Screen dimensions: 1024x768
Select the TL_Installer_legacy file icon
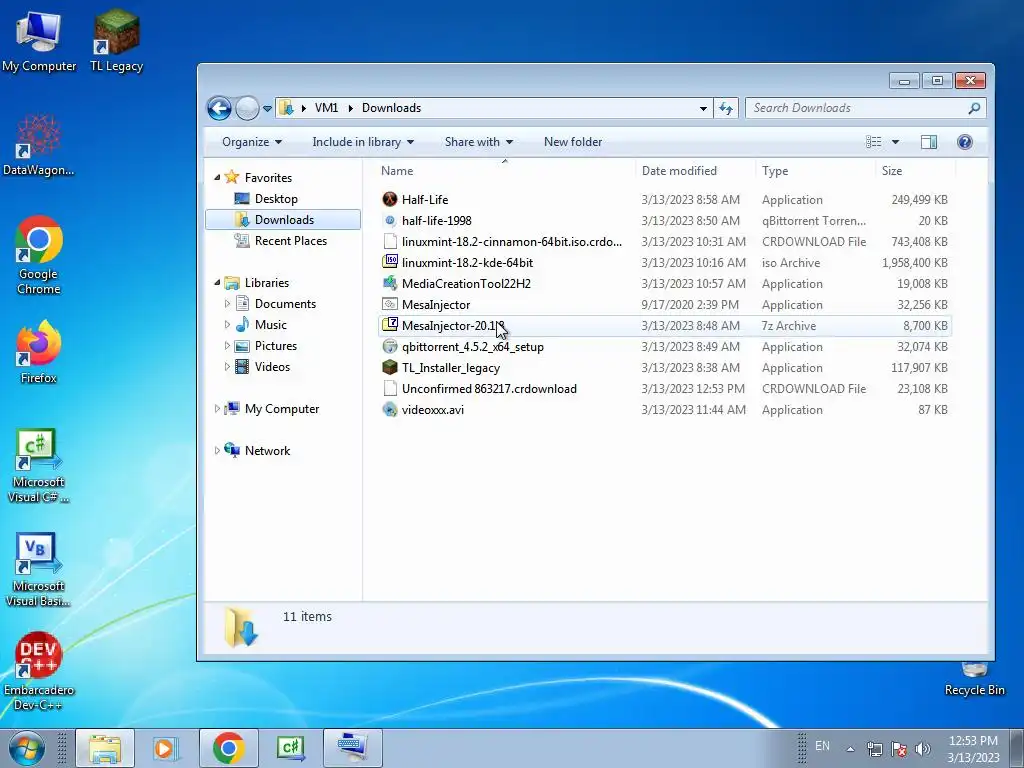click(x=390, y=367)
